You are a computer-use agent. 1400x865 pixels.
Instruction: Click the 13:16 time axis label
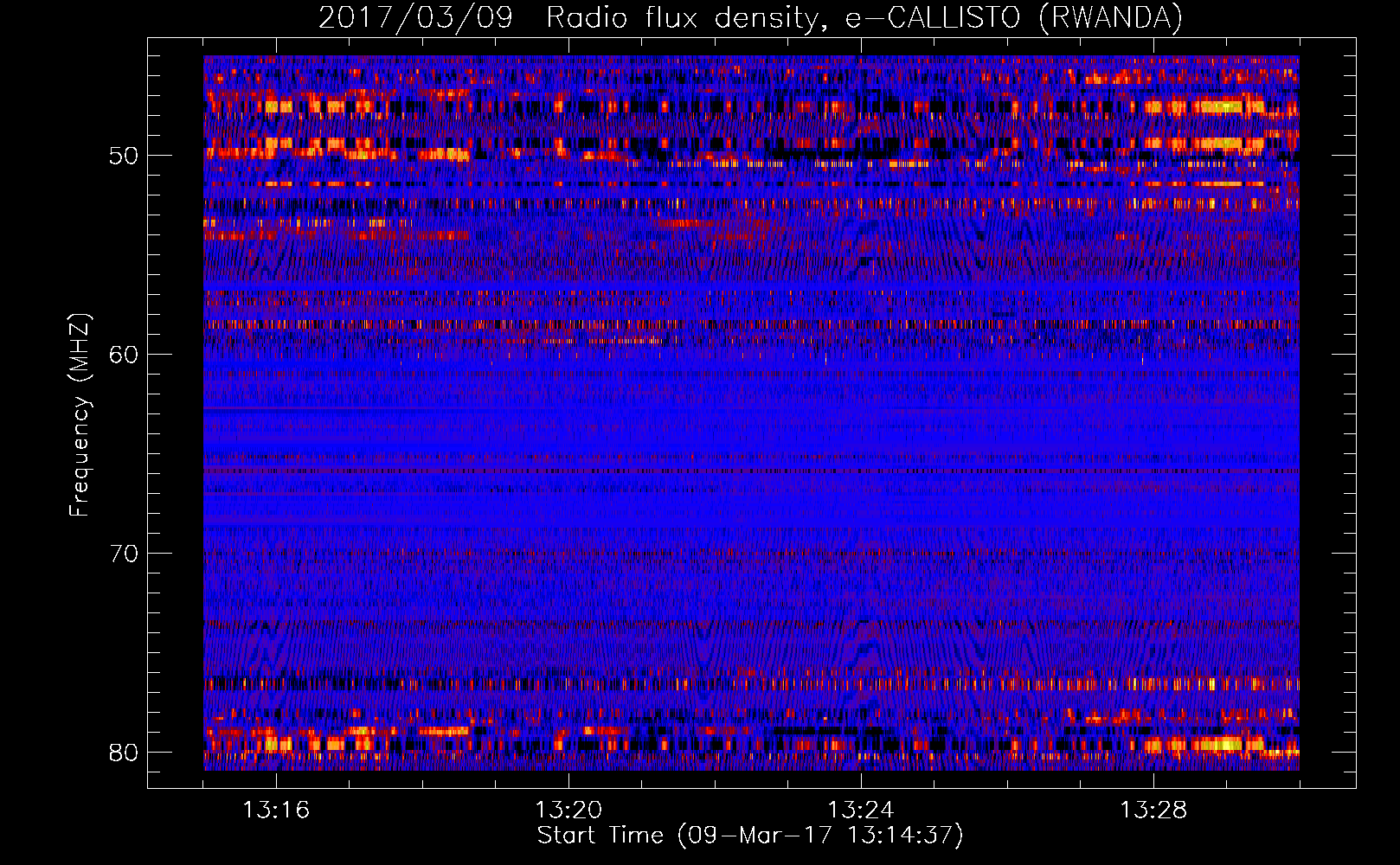click(276, 811)
